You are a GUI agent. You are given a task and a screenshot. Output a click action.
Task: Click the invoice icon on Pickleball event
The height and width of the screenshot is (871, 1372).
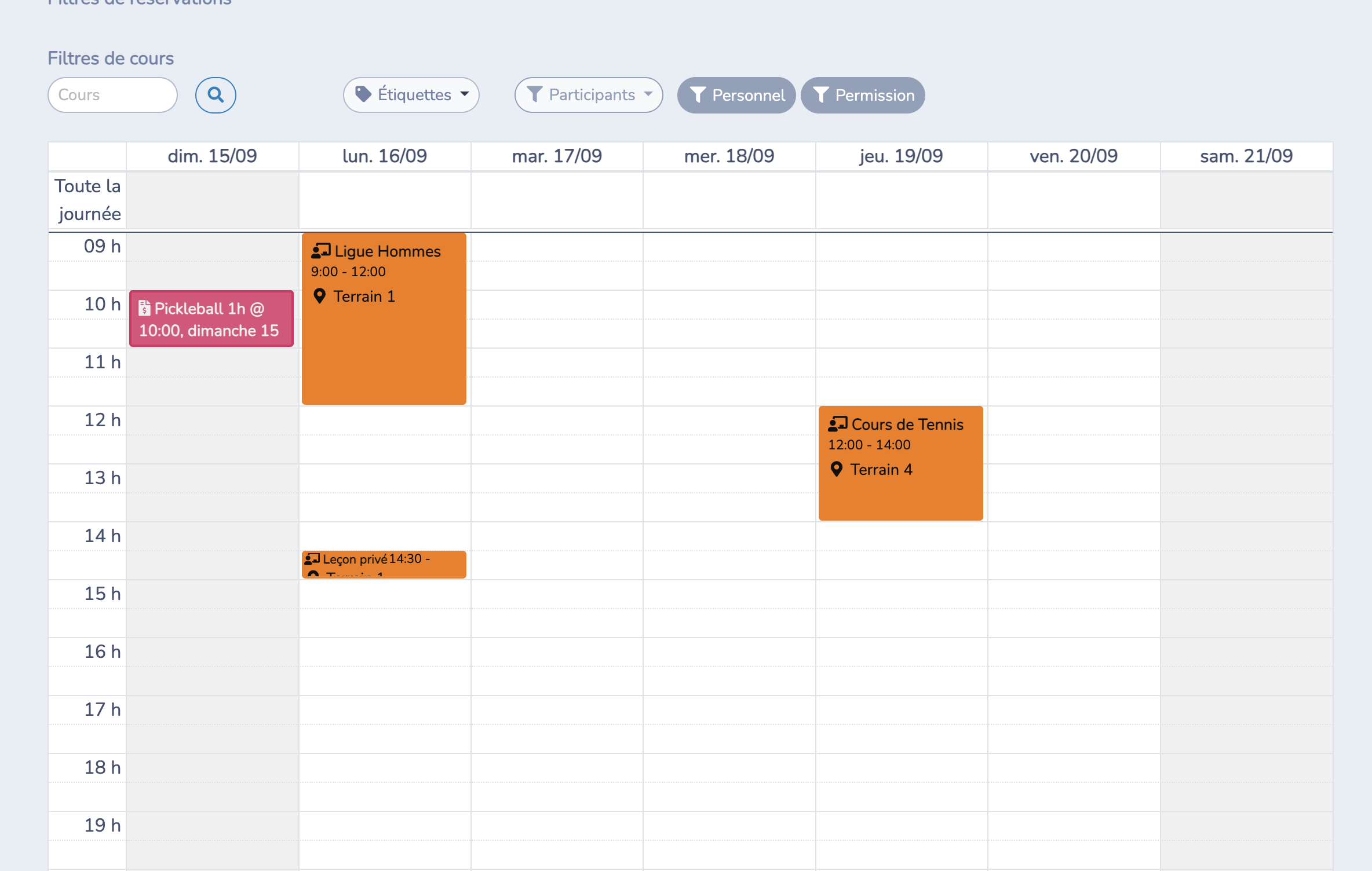click(144, 308)
